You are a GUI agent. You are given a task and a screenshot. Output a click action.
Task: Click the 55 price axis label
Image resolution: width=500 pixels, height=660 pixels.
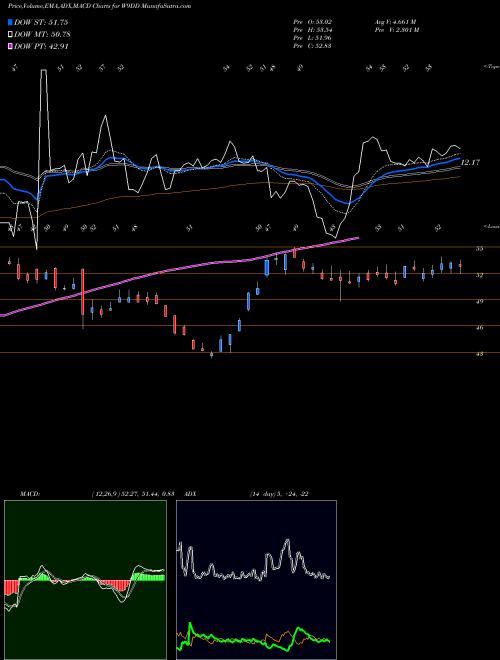[x=479, y=249]
